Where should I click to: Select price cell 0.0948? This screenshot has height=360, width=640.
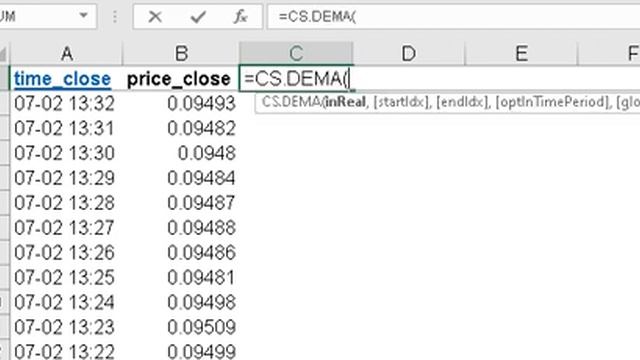(181, 153)
